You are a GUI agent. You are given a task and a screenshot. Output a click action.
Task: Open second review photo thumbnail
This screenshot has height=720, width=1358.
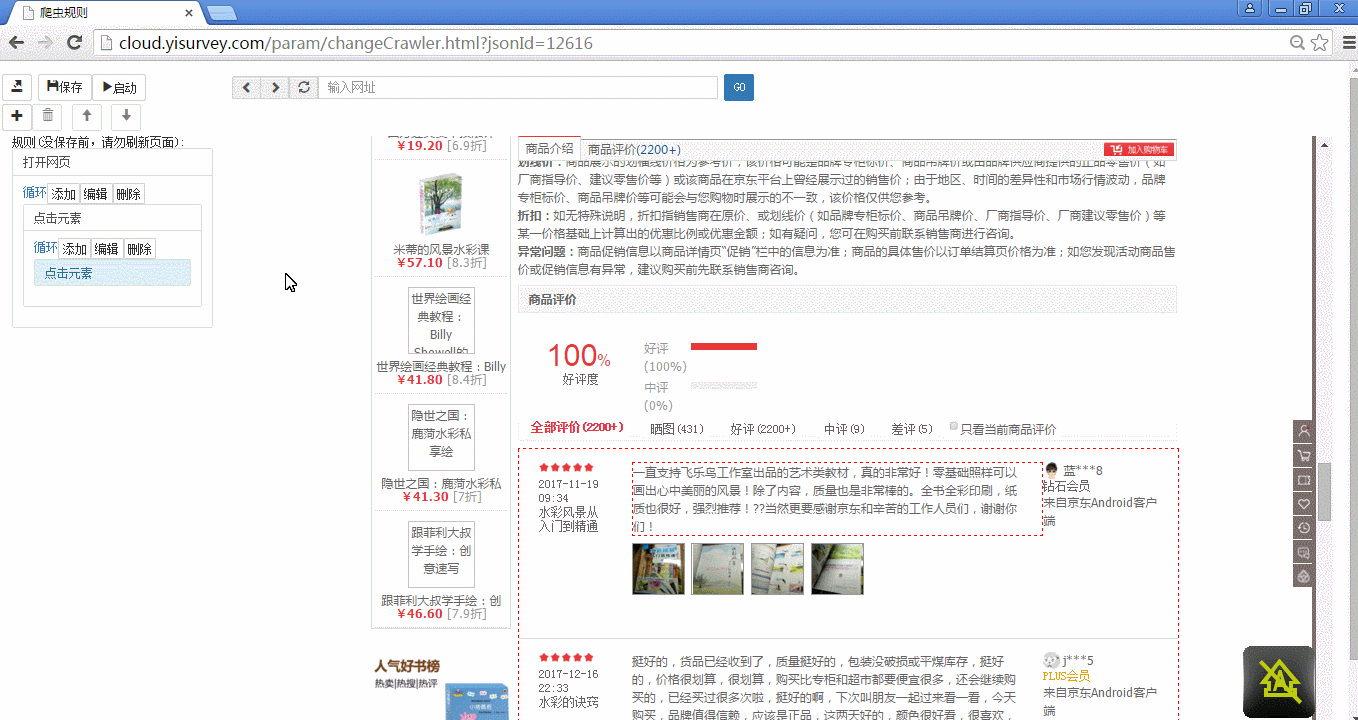[x=718, y=569]
